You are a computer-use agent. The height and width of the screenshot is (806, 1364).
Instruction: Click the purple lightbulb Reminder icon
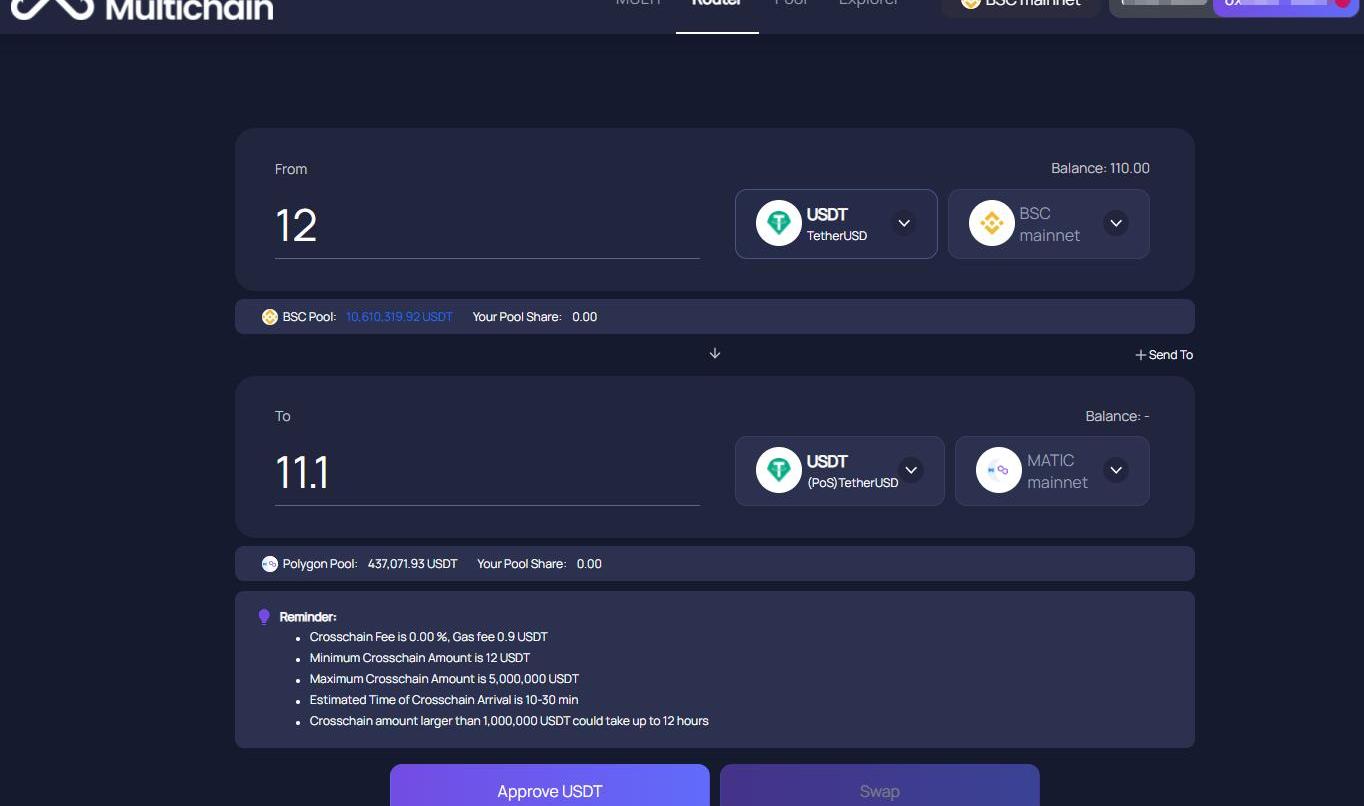click(x=264, y=617)
